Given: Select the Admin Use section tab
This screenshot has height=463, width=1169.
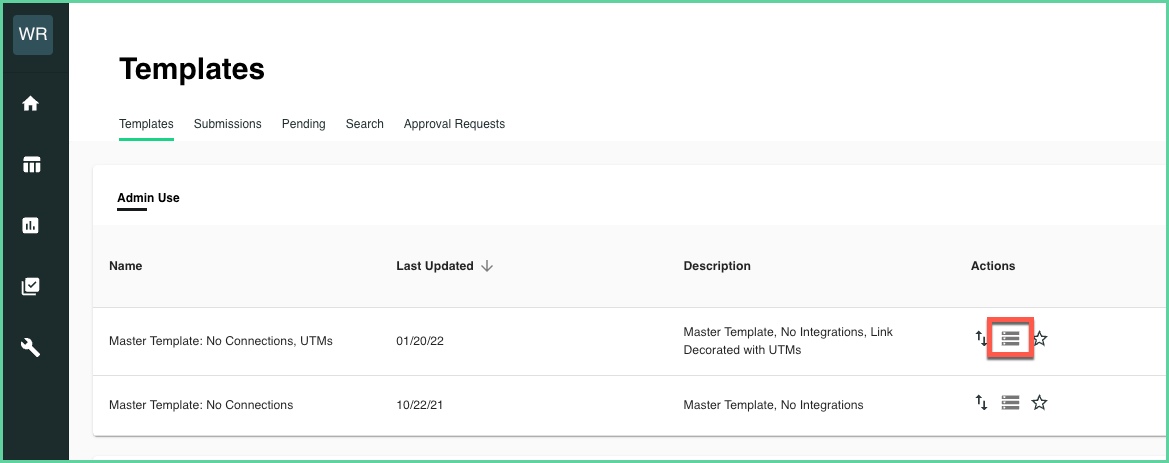Looking at the screenshot, I should coord(148,198).
